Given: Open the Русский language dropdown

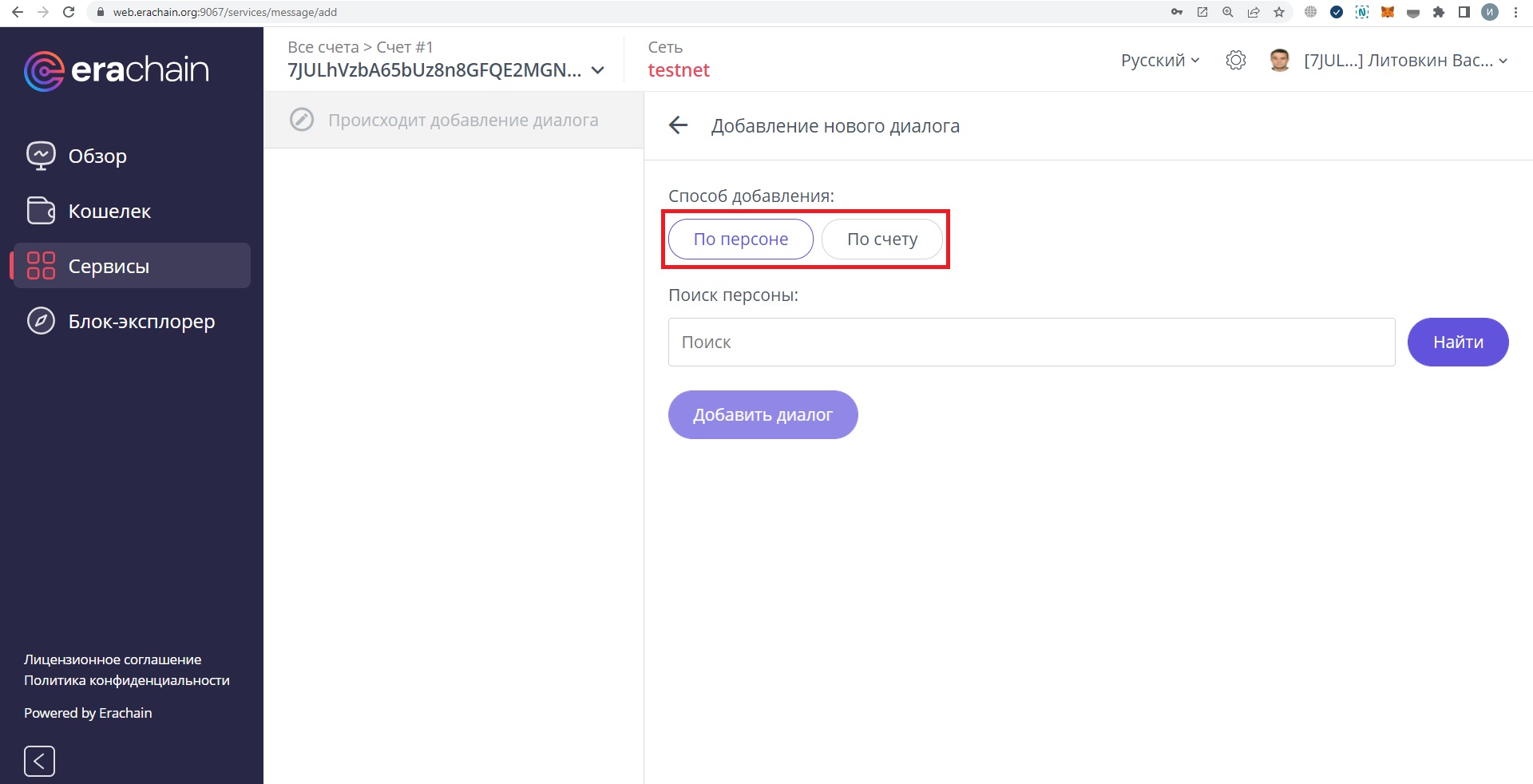Looking at the screenshot, I should click(1159, 61).
